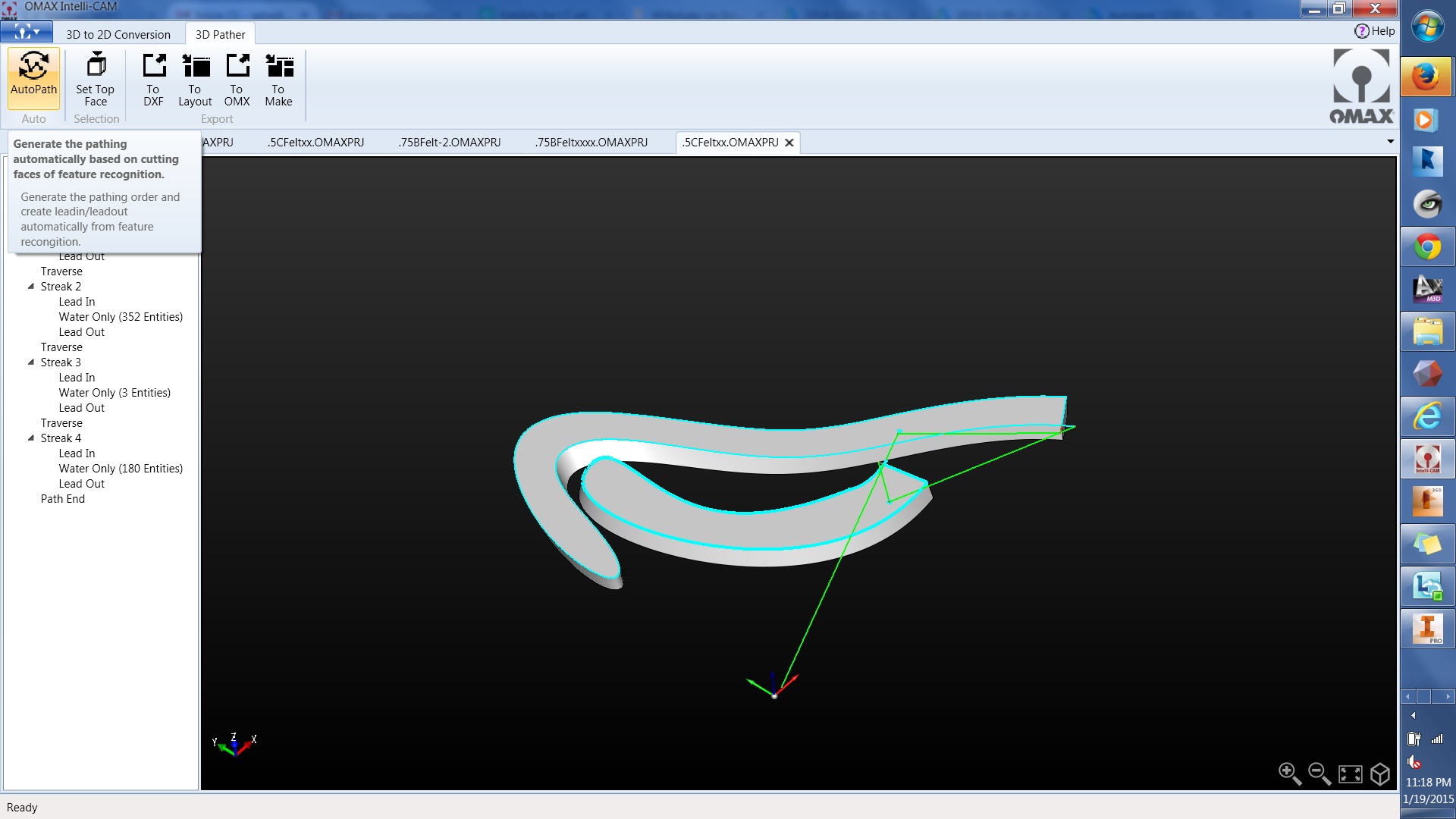Launch Internet Explorer from the taskbar
Screen dimensions: 1456x819
[x=1427, y=416]
